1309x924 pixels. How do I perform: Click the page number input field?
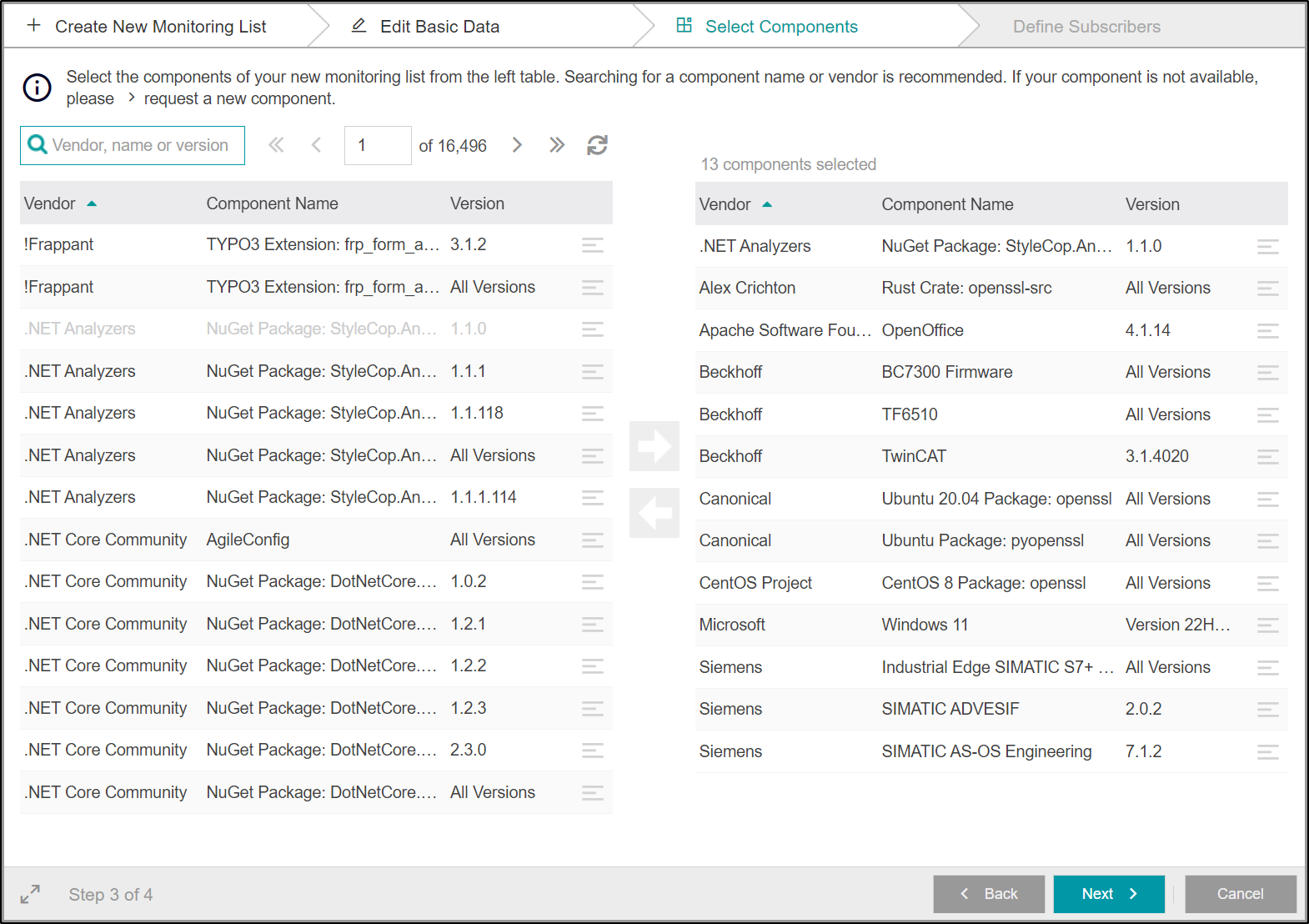click(378, 145)
